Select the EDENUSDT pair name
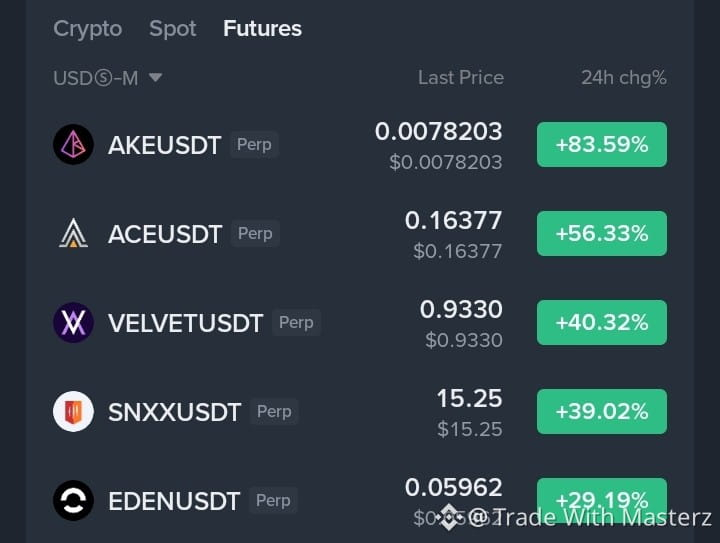 [174, 501]
